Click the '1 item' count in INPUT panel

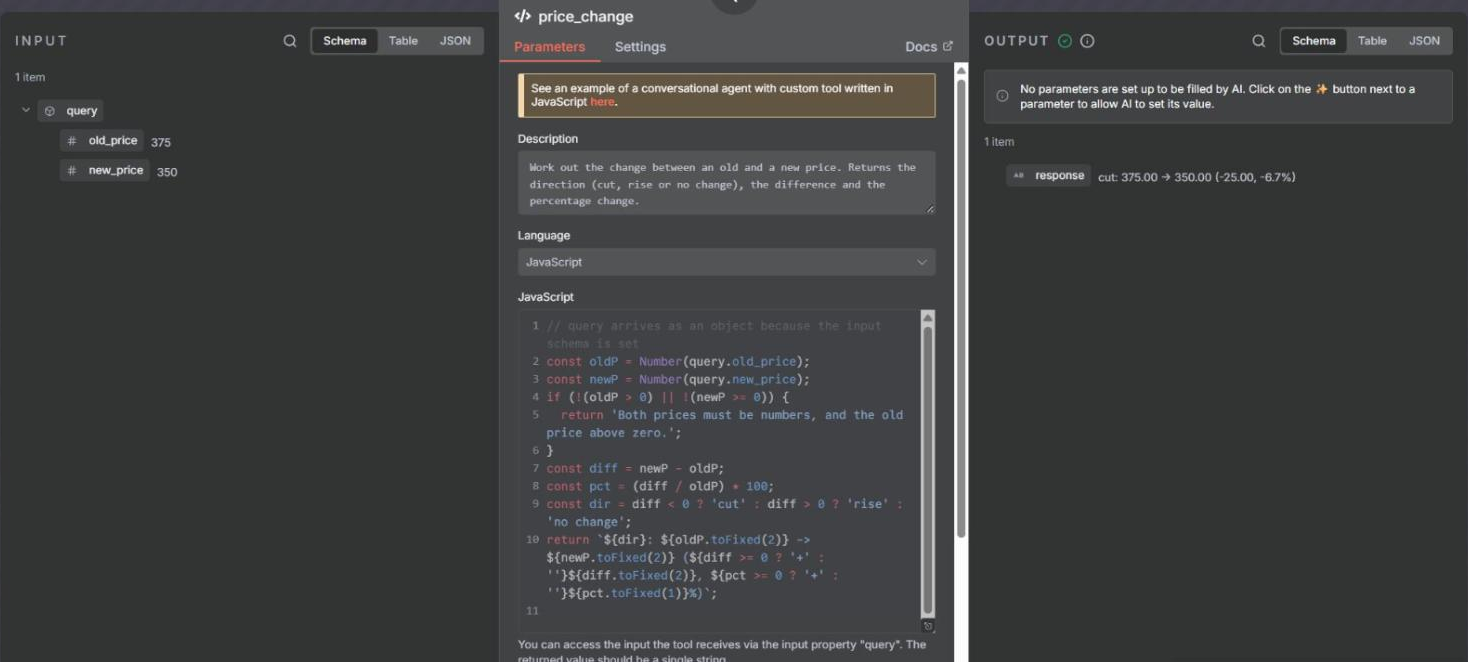pyautogui.click(x=30, y=77)
